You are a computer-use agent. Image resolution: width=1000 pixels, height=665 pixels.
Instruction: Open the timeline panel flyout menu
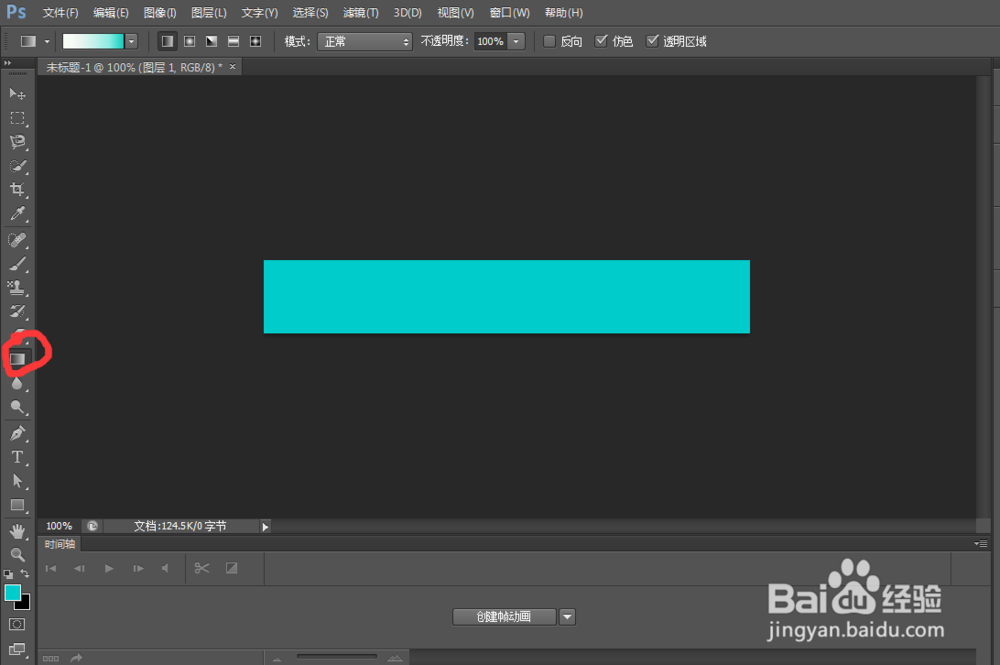coord(981,544)
